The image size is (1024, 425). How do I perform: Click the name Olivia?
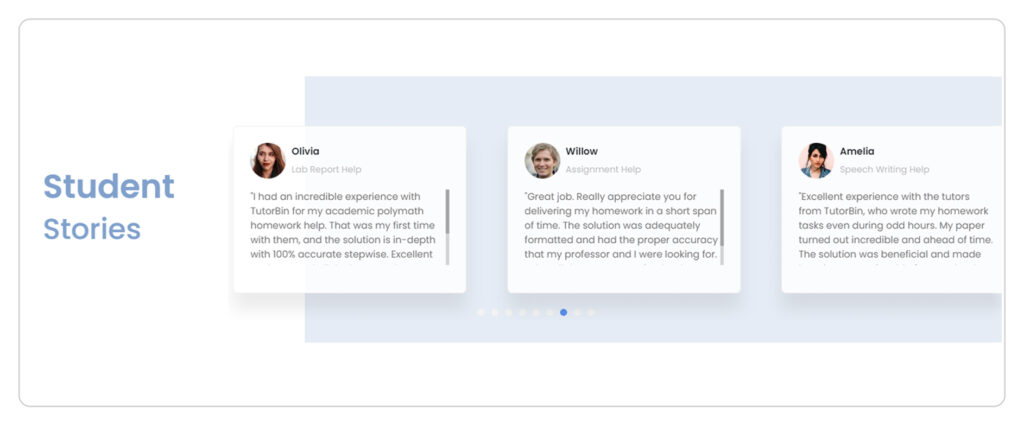click(x=306, y=151)
